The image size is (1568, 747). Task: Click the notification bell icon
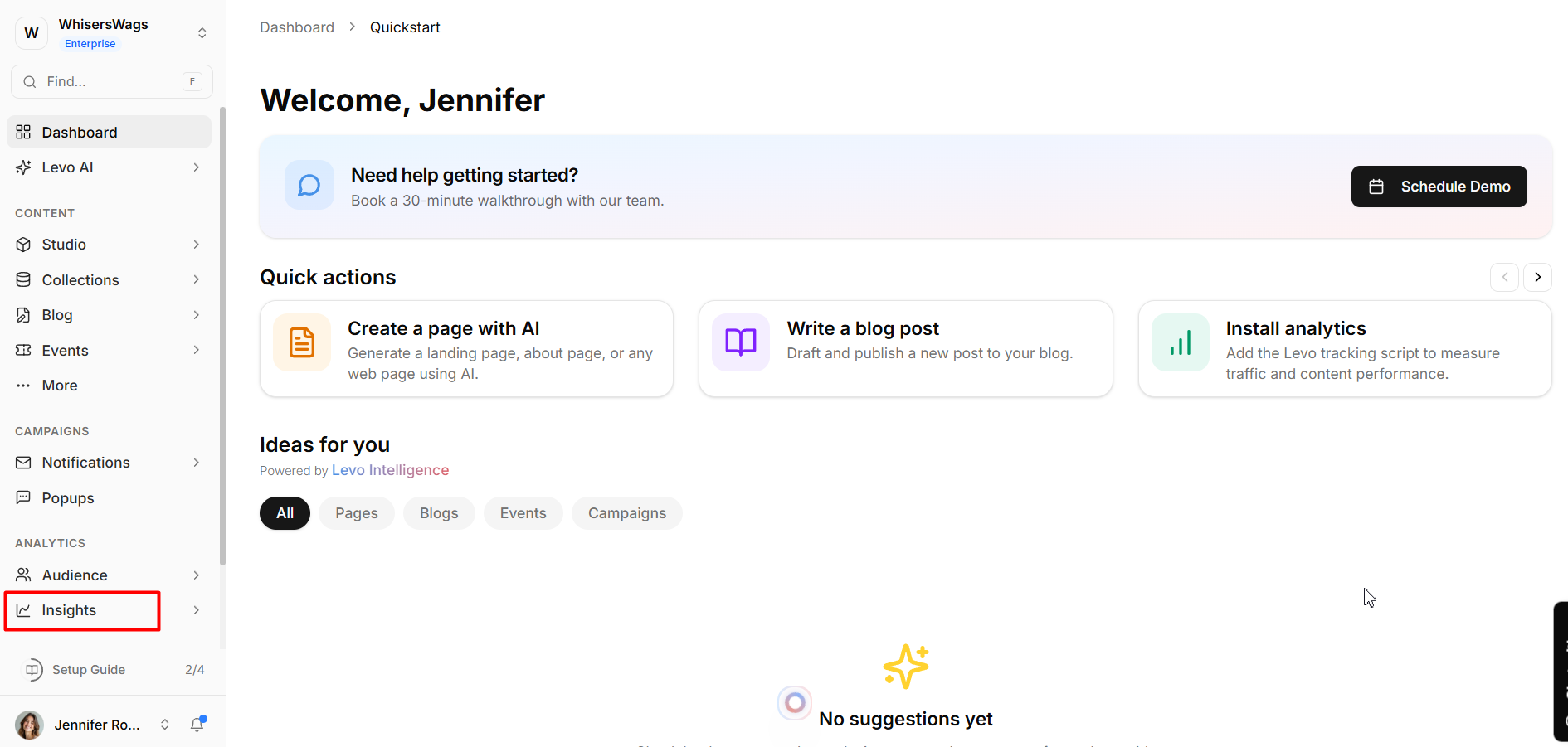tap(197, 725)
